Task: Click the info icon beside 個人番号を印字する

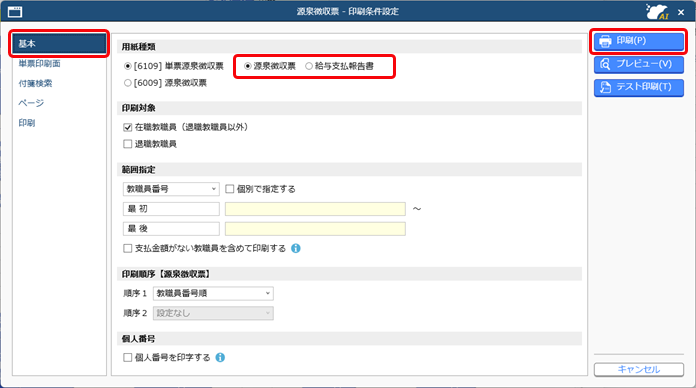Action: pos(220,357)
